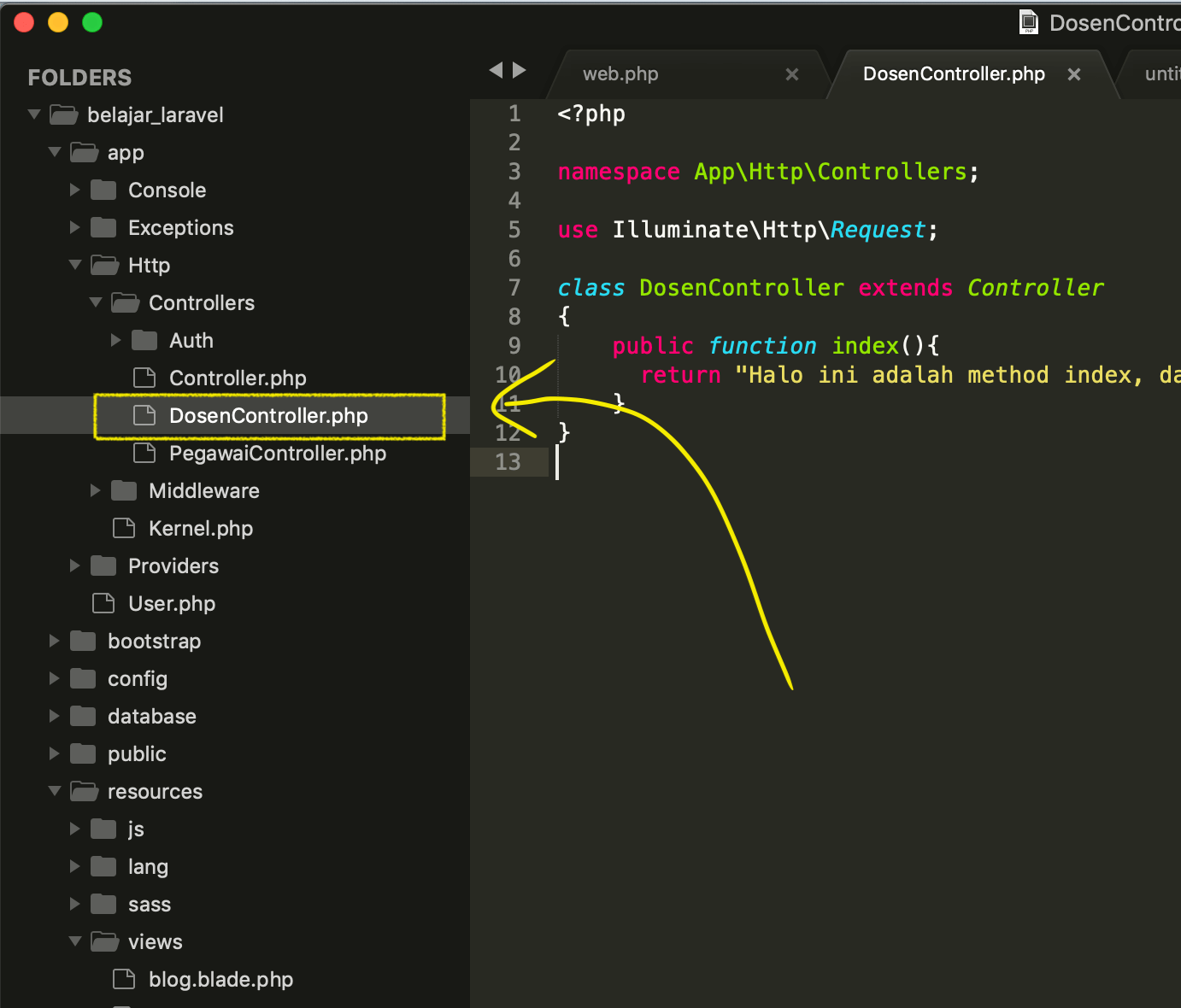Click the folder icon beside resources

[83, 791]
